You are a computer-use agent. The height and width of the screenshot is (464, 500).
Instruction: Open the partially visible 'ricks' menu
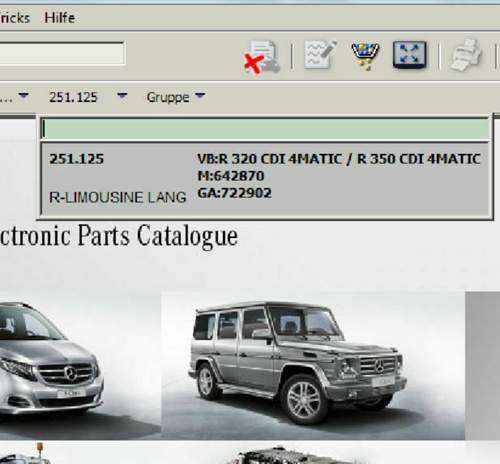coord(15,18)
